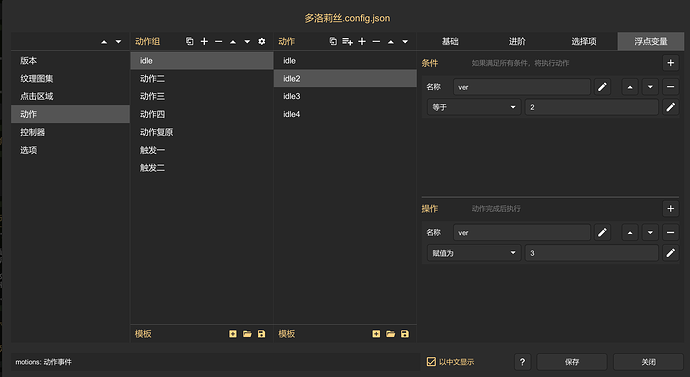
Task: Switch to the 选择项 tab
Action: 584,41
